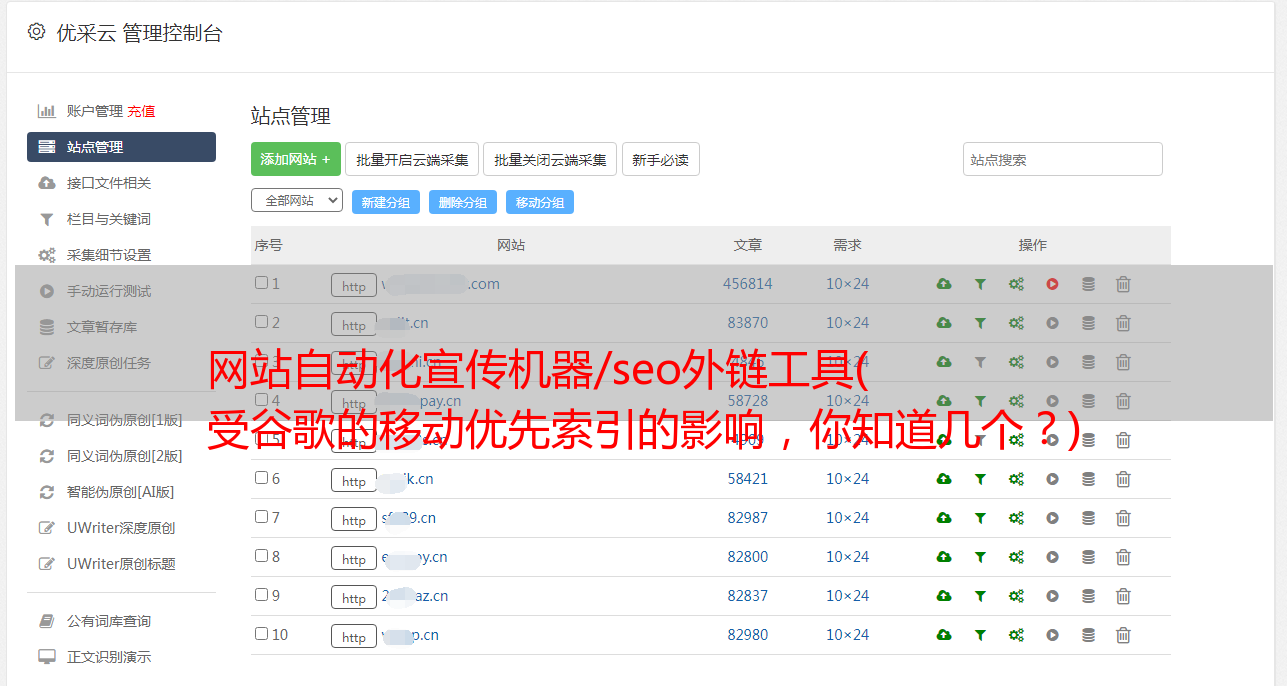
Task: Click the 删除分组 button
Action: 463,202
